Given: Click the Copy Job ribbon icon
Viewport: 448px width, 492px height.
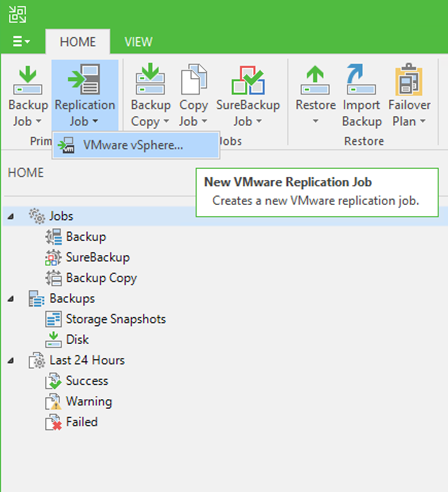Looking at the screenshot, I should [194, 79].
